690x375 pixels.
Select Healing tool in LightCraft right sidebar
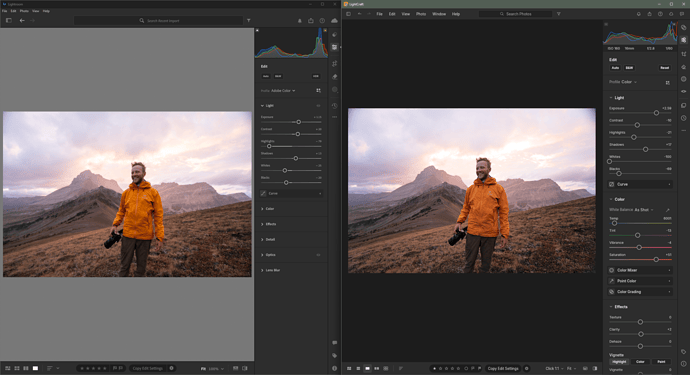(x=683, y=67)
